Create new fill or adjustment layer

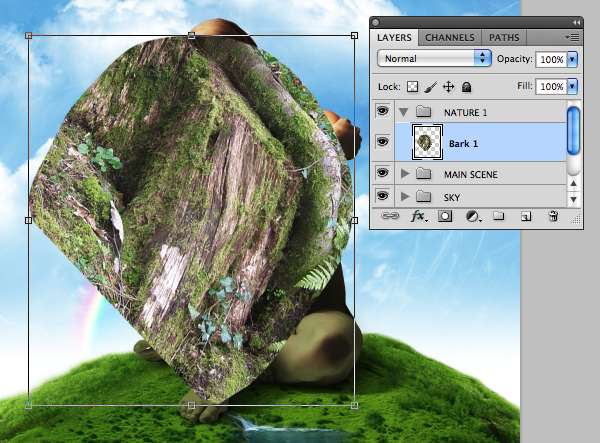[x=473, y=217]
